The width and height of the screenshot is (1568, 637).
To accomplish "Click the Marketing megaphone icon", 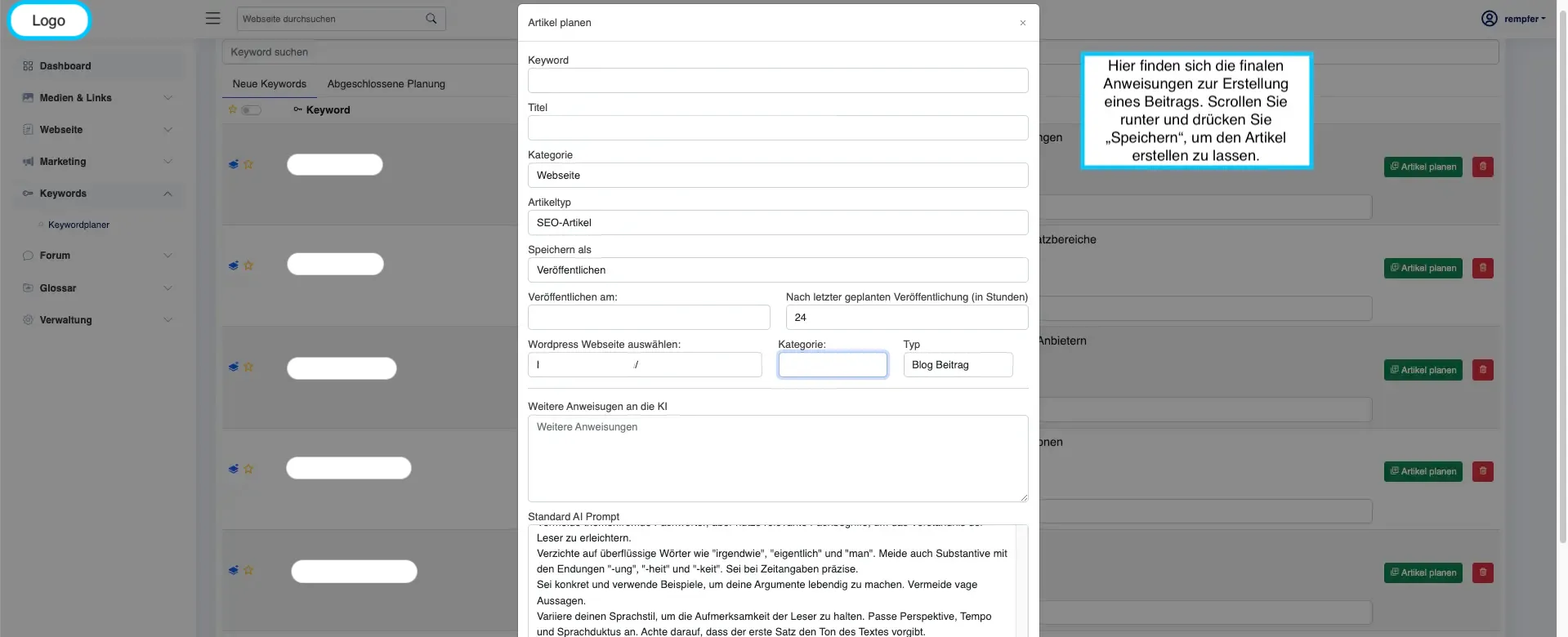I will point(28,162).
